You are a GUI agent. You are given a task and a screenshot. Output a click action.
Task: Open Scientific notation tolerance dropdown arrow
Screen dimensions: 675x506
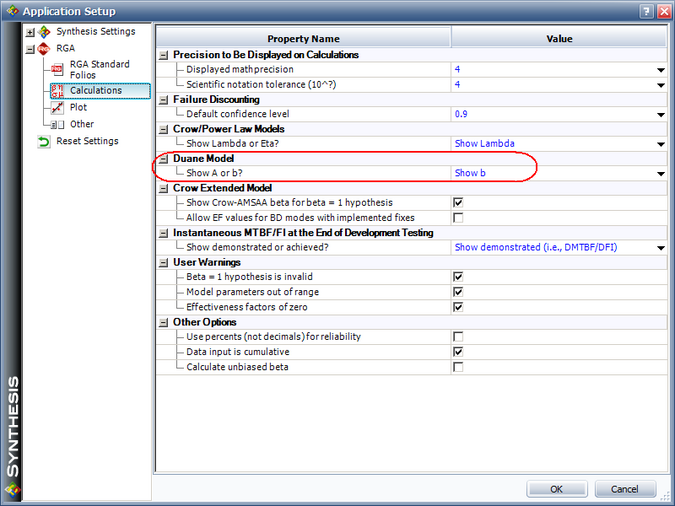click(x=661, y=85)
